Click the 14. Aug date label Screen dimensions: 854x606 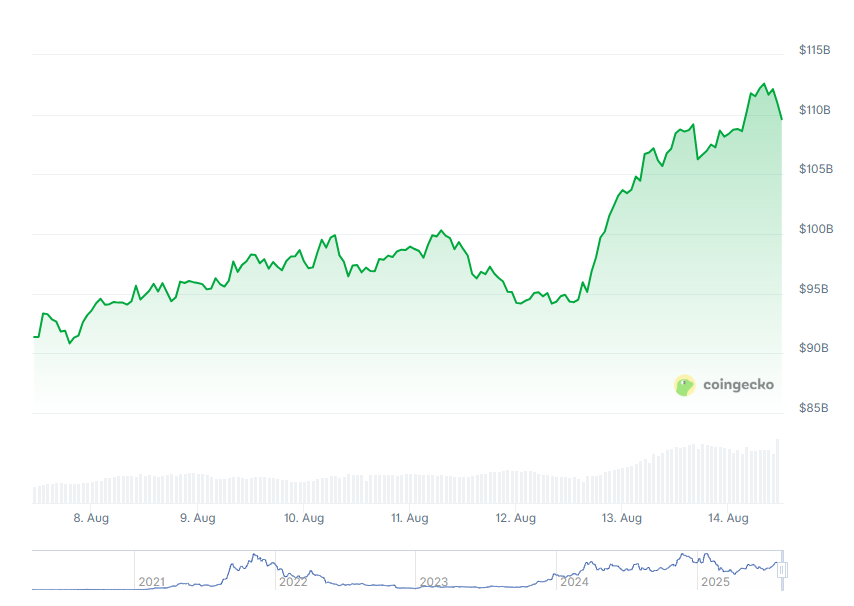pos(728,518)
